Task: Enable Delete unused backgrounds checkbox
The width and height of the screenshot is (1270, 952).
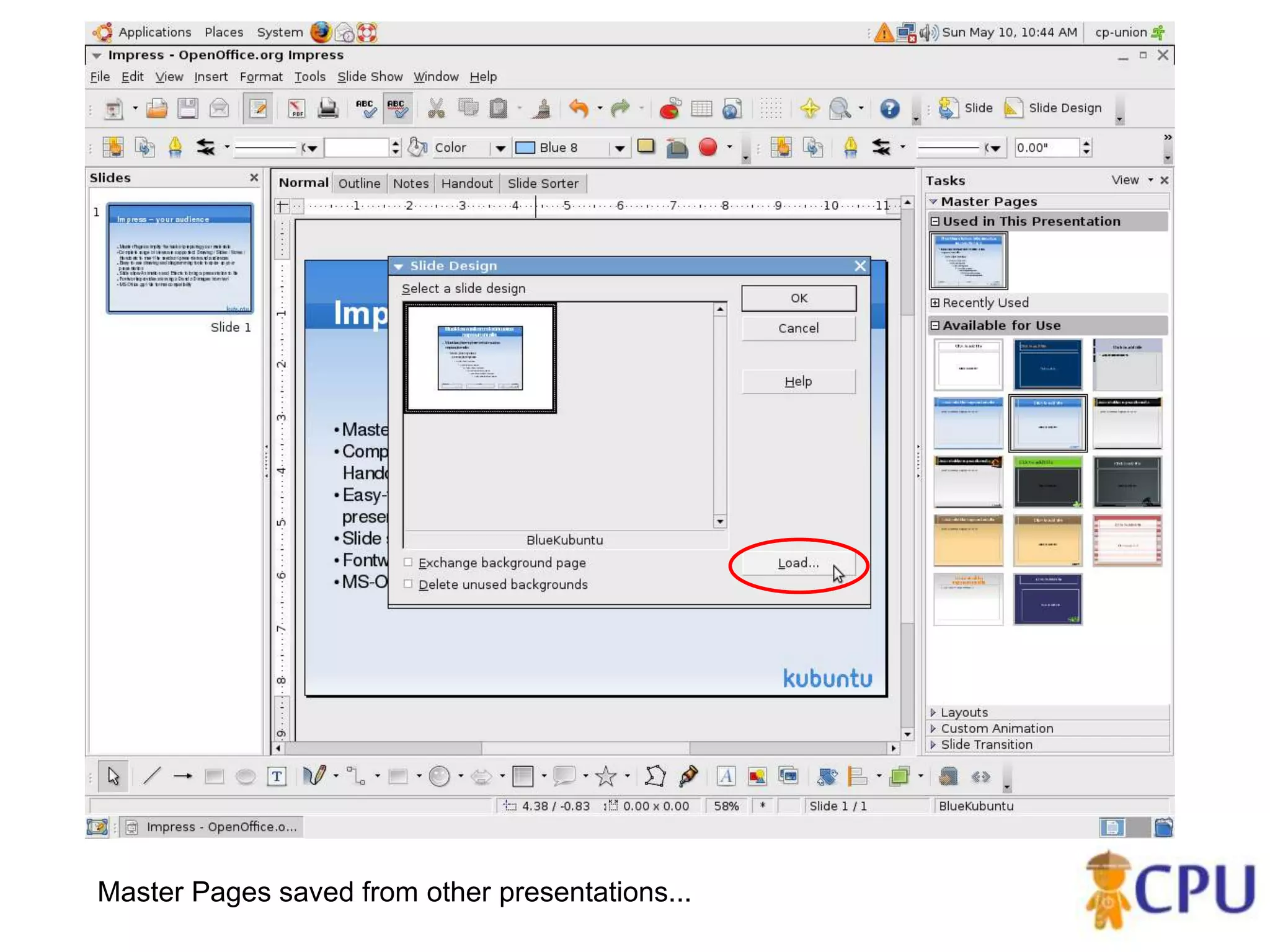Action: tap(408, 584)
